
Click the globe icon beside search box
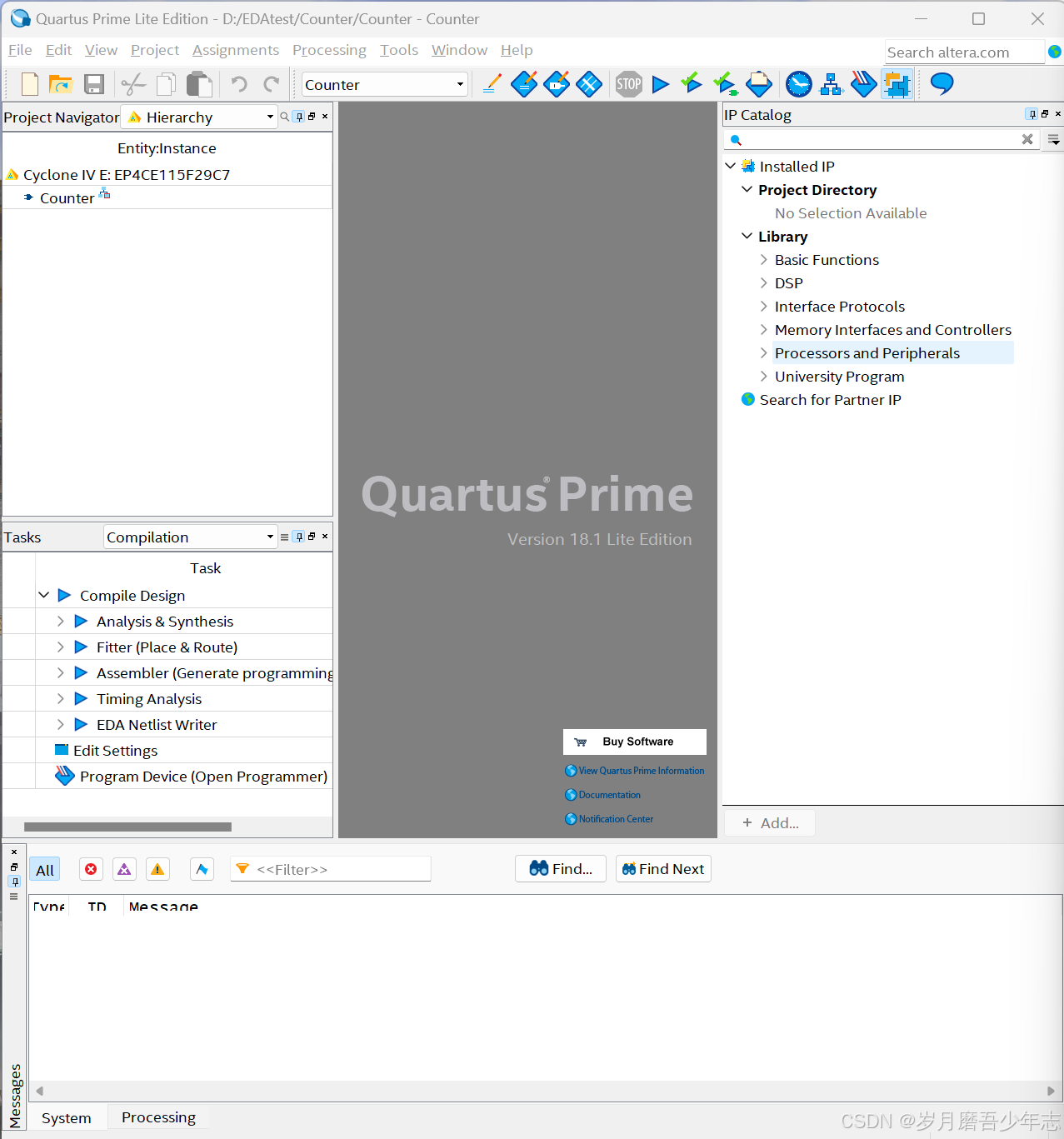(x=1055, y=52)
